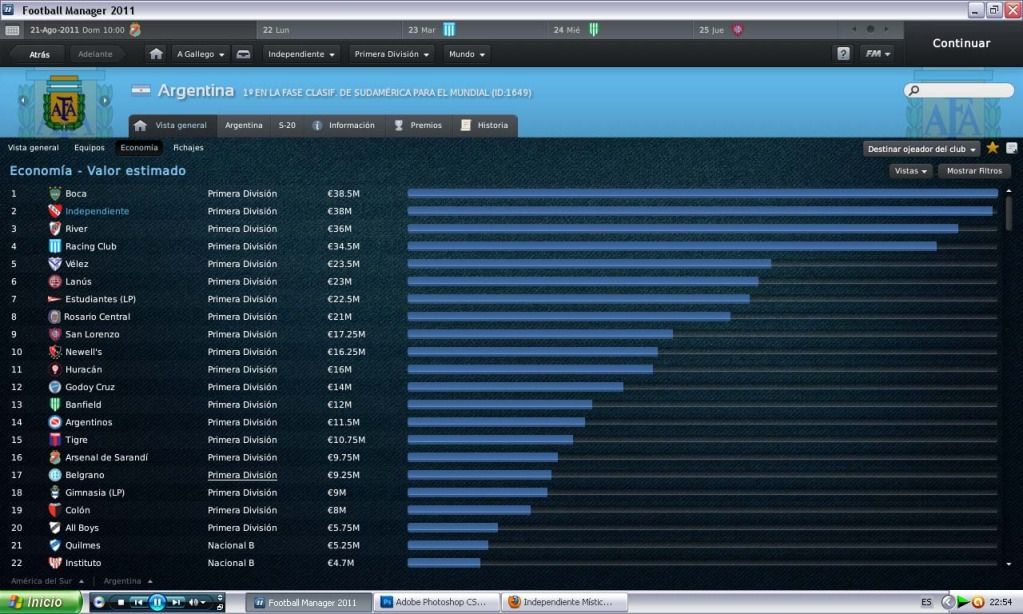Screen dimensions: 1023x614
Task: Click the ES language indicator in tray
Action: pyautogui.click(x=926, y=602)
